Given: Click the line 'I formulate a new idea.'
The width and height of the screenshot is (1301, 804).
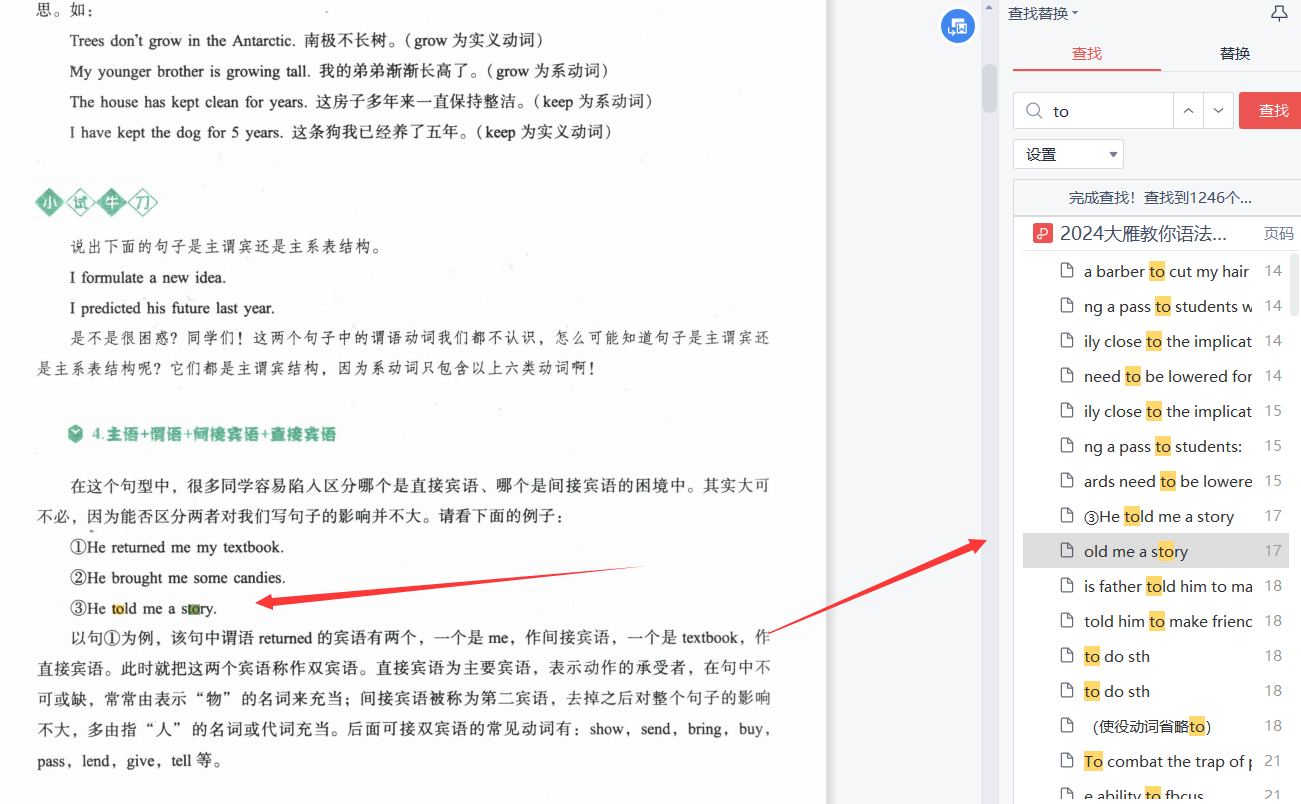Looking at the screenshot, I should coord(148,277).
